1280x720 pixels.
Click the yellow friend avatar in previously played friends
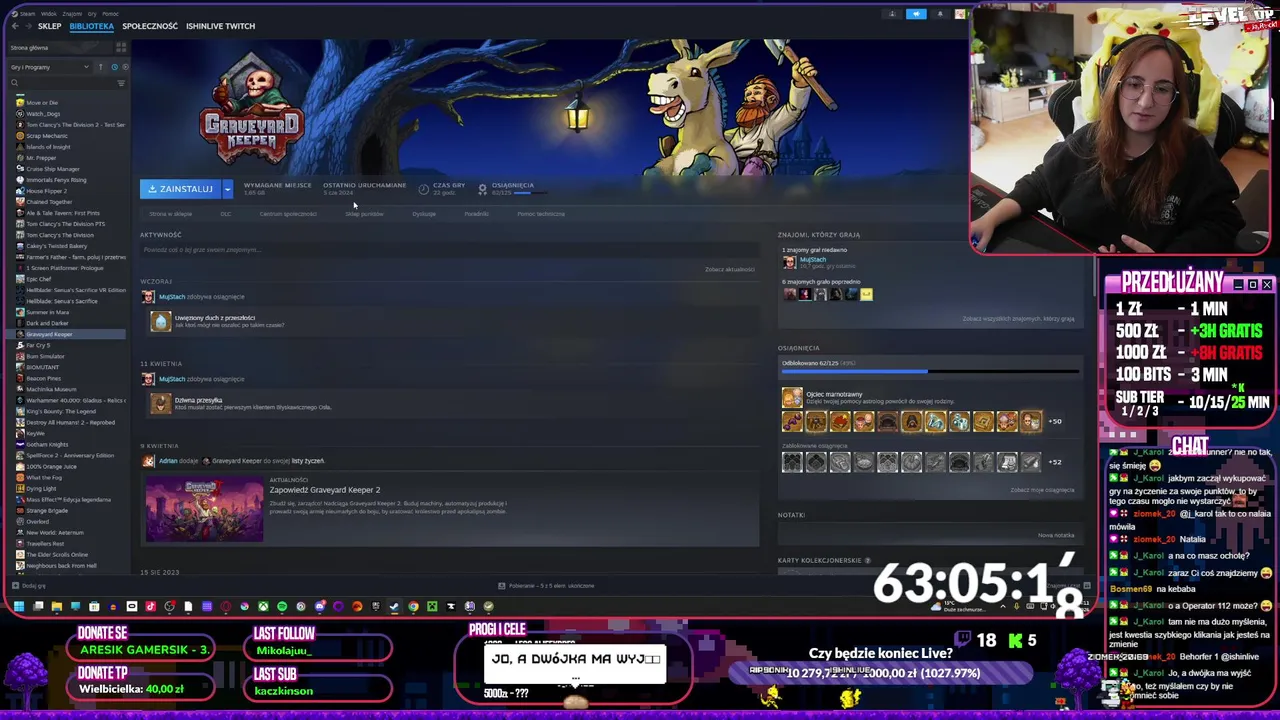[866, 294]
